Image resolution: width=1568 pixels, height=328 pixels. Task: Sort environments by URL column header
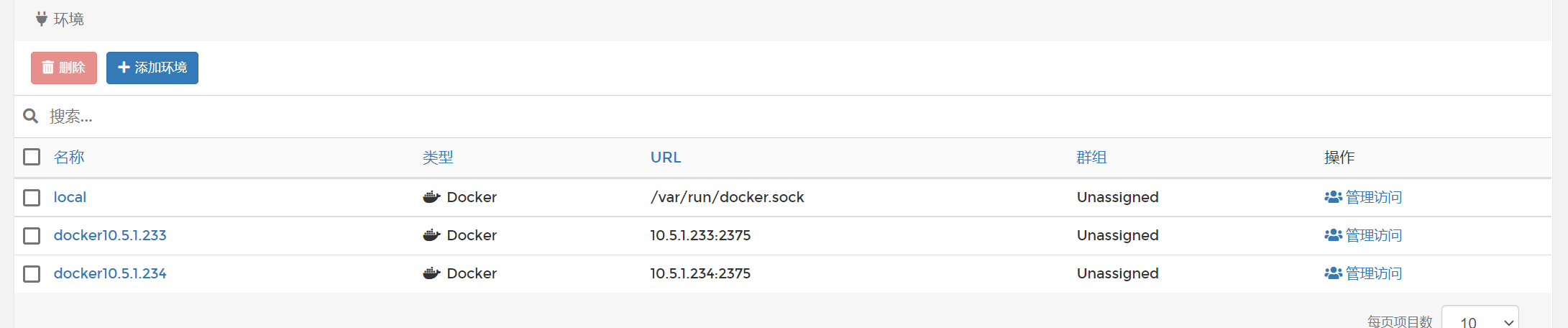tap(666, 158)
